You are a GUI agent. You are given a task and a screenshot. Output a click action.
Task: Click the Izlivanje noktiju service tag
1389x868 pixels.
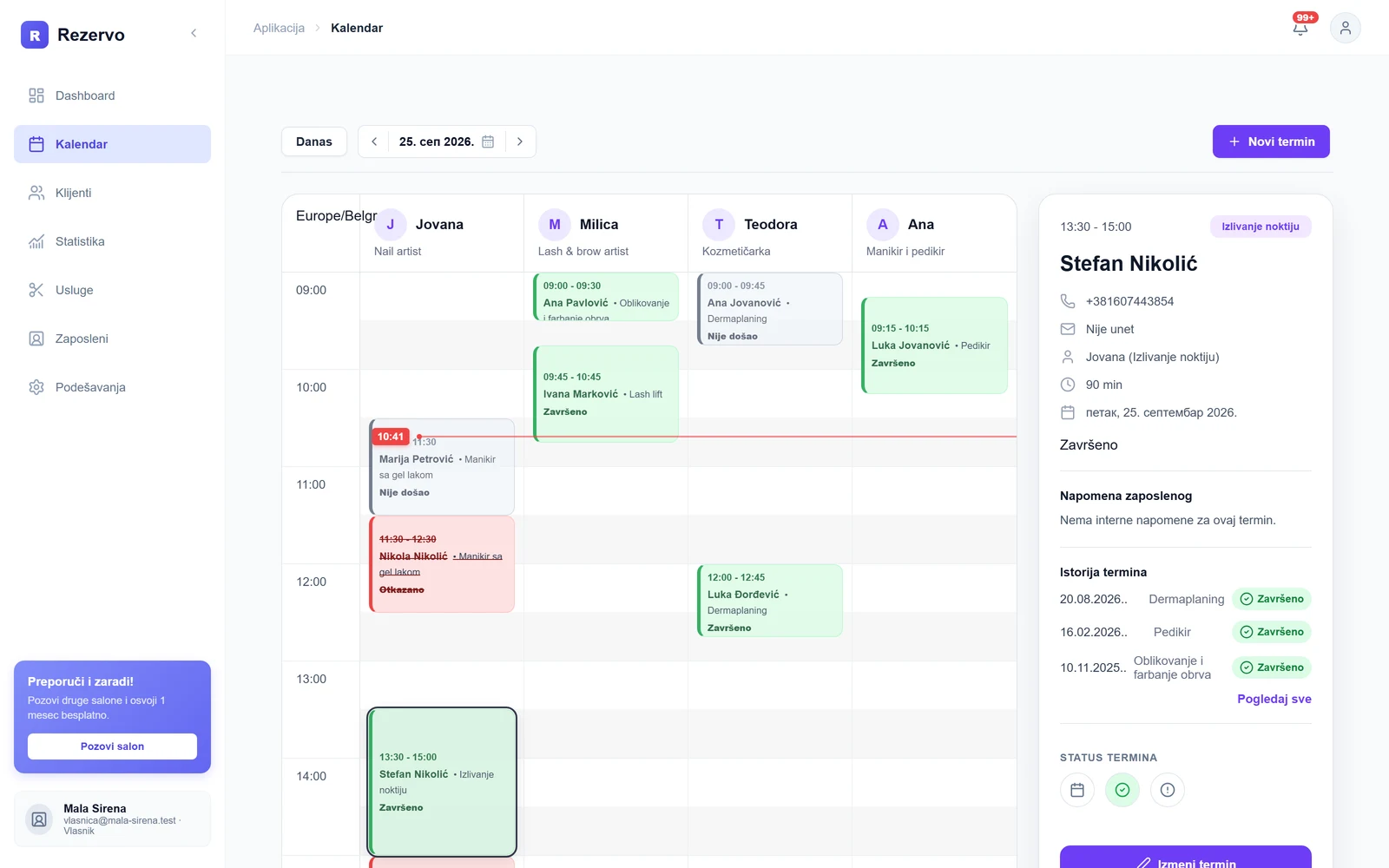(1261, 227)
